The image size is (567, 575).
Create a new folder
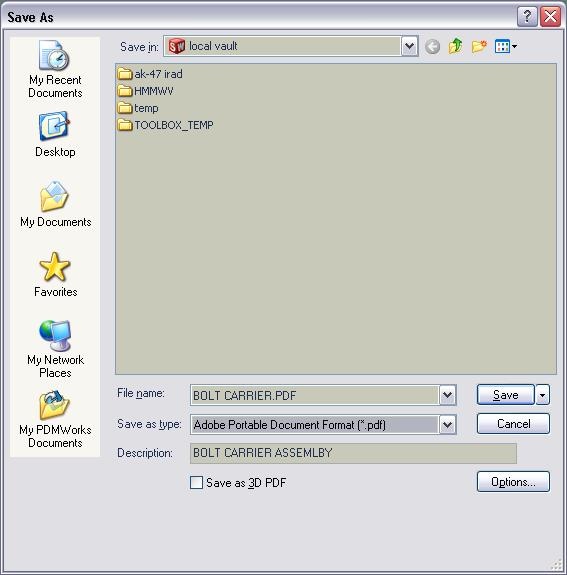coord(479,46)
